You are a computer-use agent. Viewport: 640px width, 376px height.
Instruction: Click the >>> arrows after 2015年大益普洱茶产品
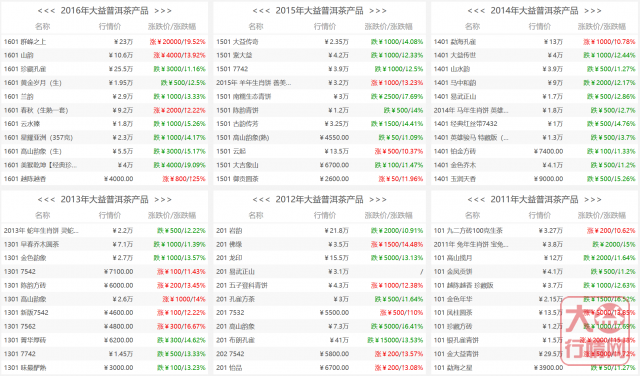coord(378,11)
